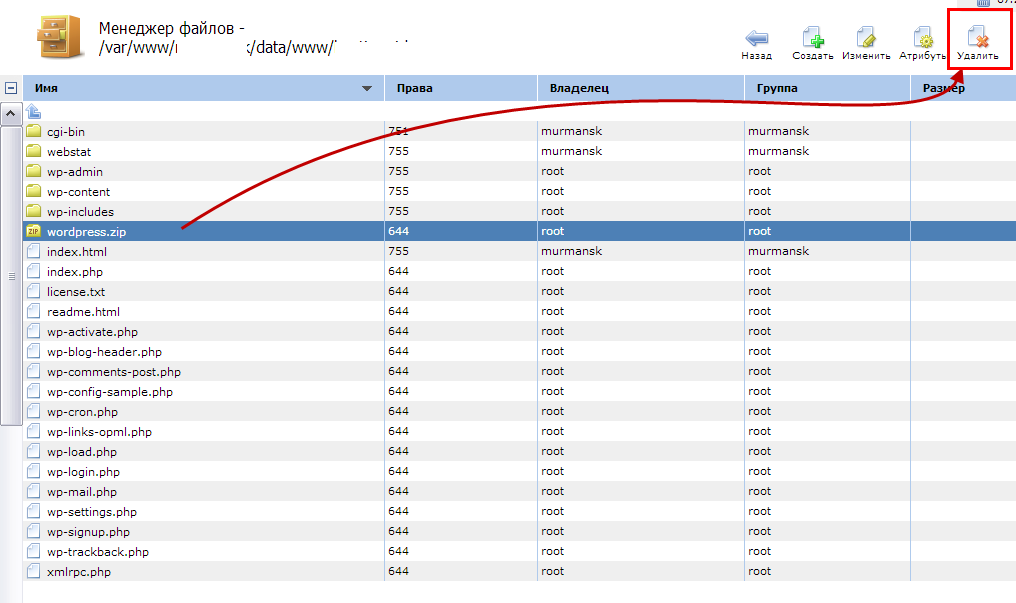This screenshot has height=603, width=1016.
Task: Click the Создать create file icon
Action: pos(813,38)
